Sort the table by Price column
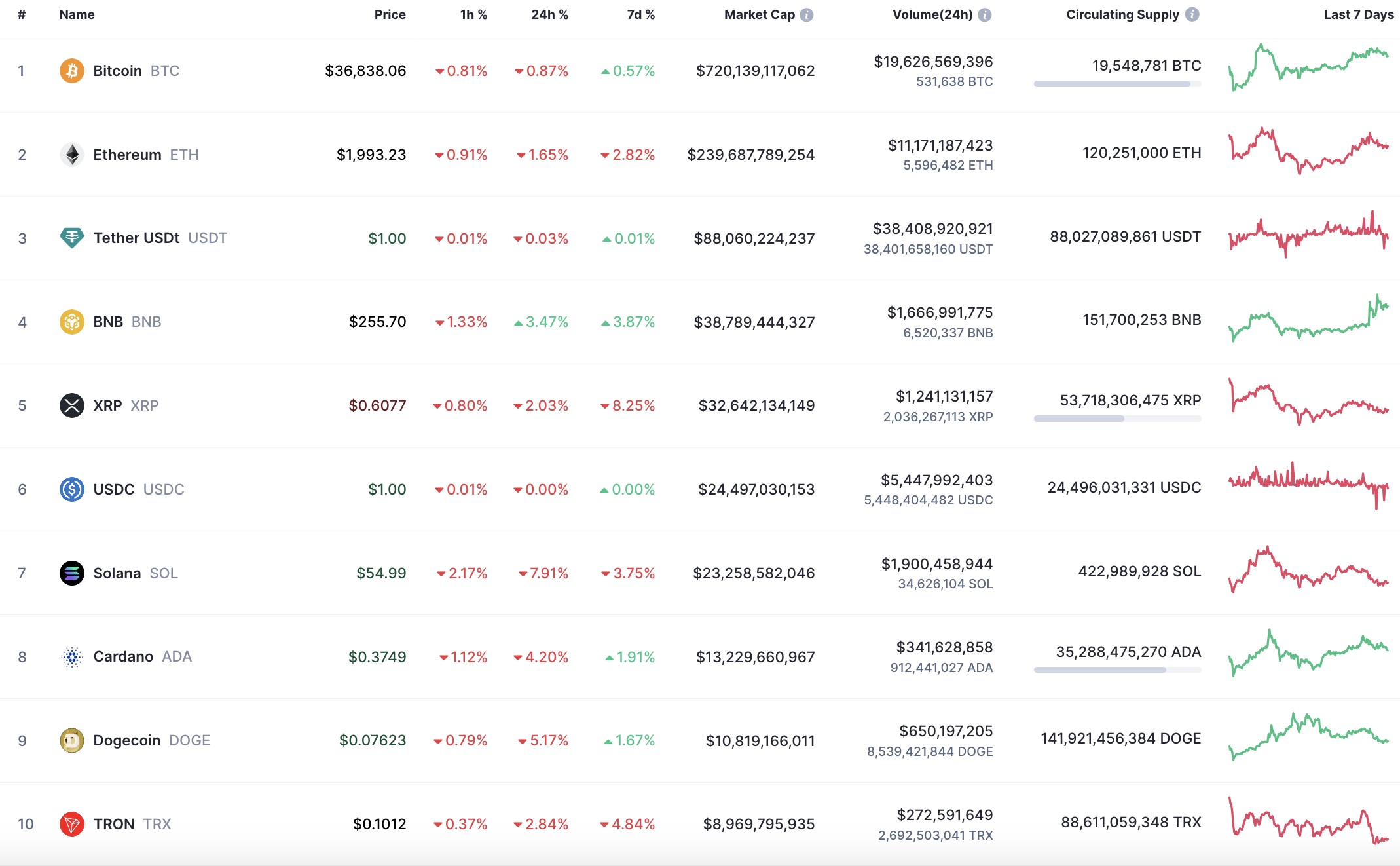The height and width of the screenshot is (866, 1400). point(390,15)
